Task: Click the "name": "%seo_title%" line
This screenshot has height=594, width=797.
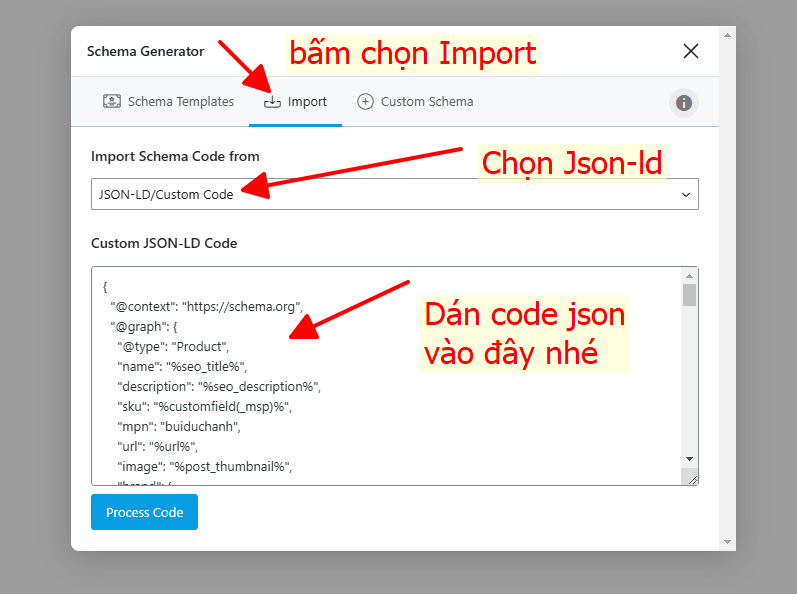Action: 182,367
